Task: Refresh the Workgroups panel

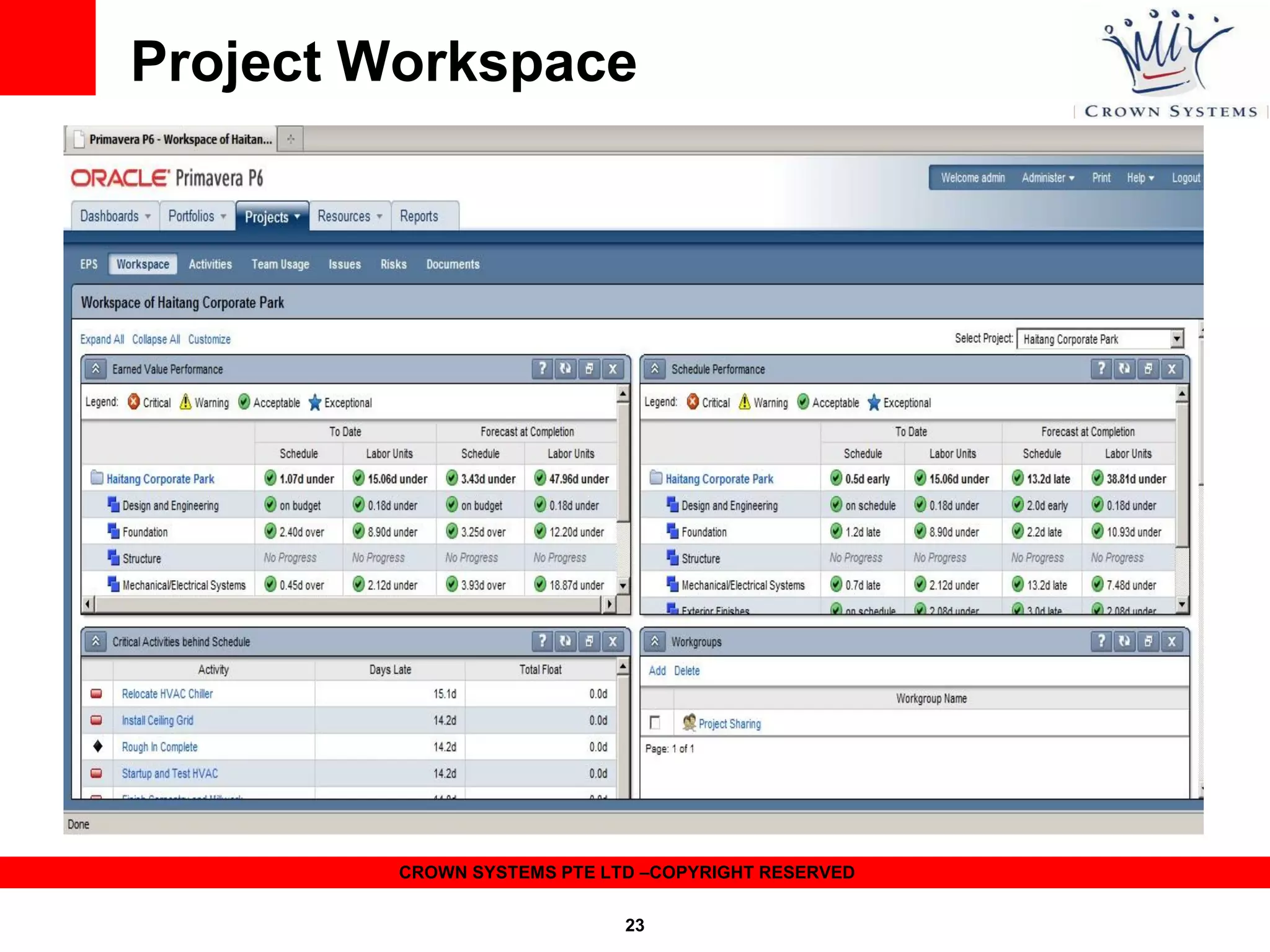Action: coord(1124,641)
